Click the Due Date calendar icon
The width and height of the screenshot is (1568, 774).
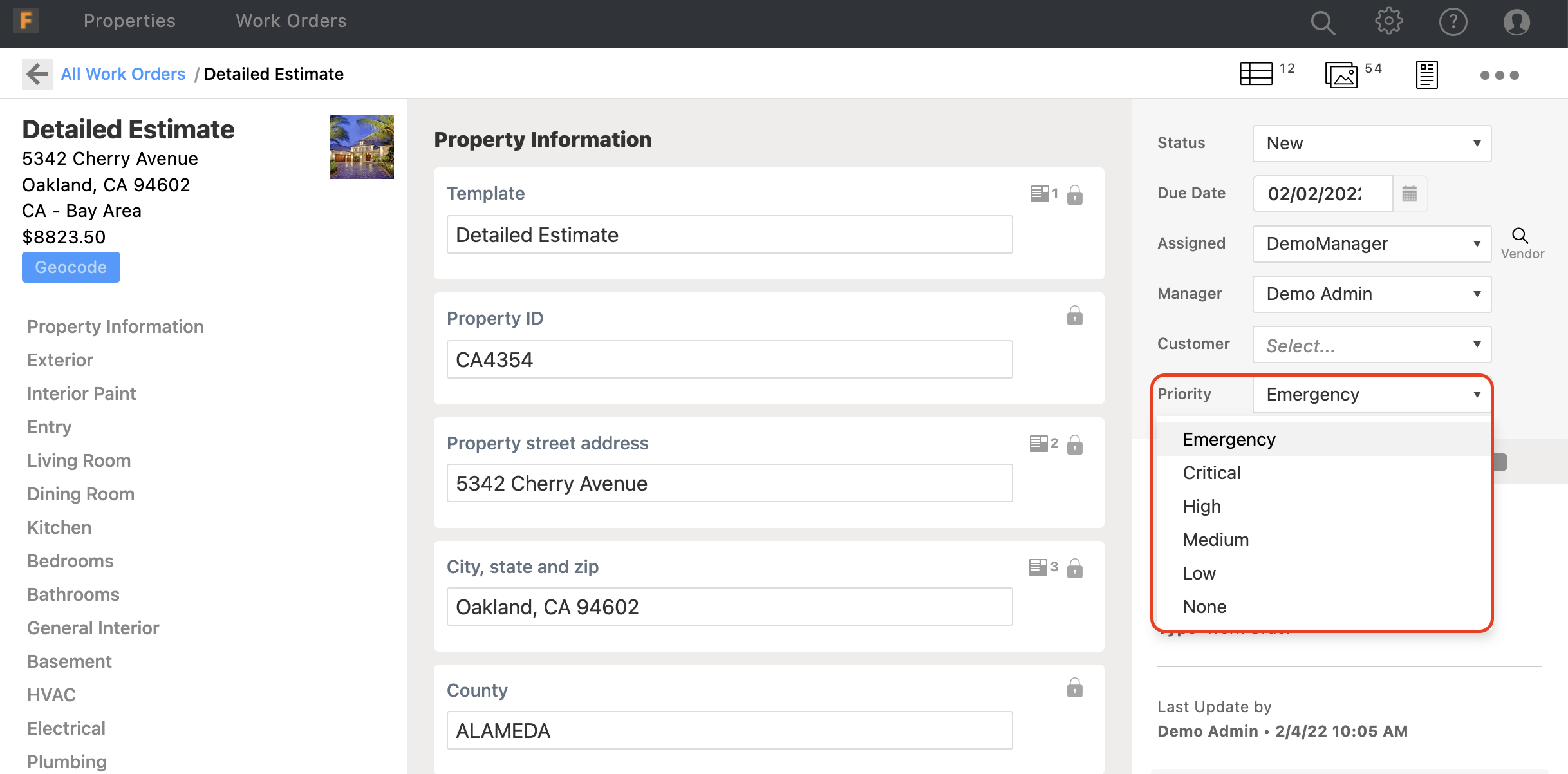point(1410,193)
